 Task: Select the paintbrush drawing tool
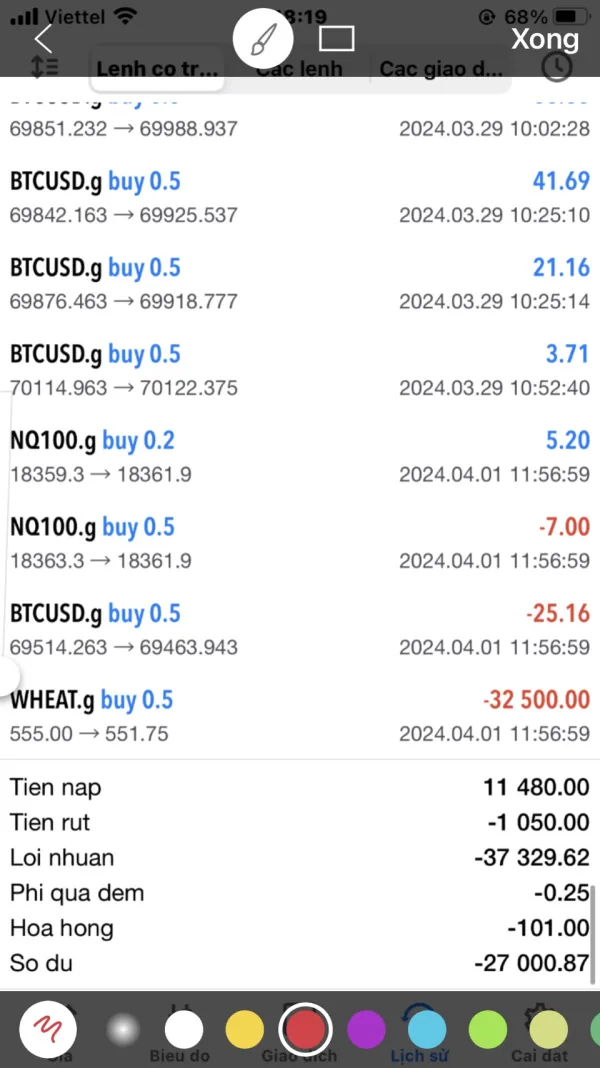point(262,40)
